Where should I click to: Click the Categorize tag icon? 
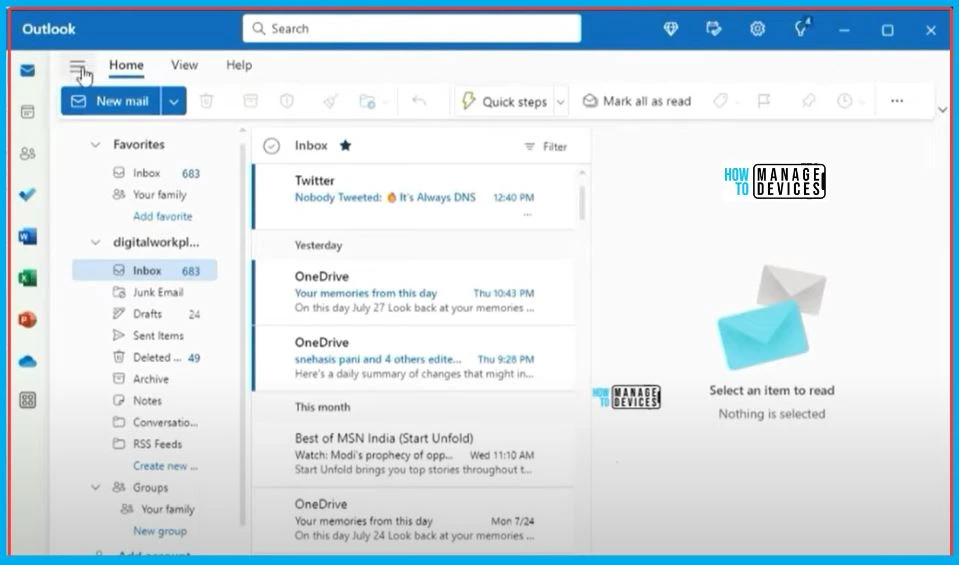pos(720,101)
